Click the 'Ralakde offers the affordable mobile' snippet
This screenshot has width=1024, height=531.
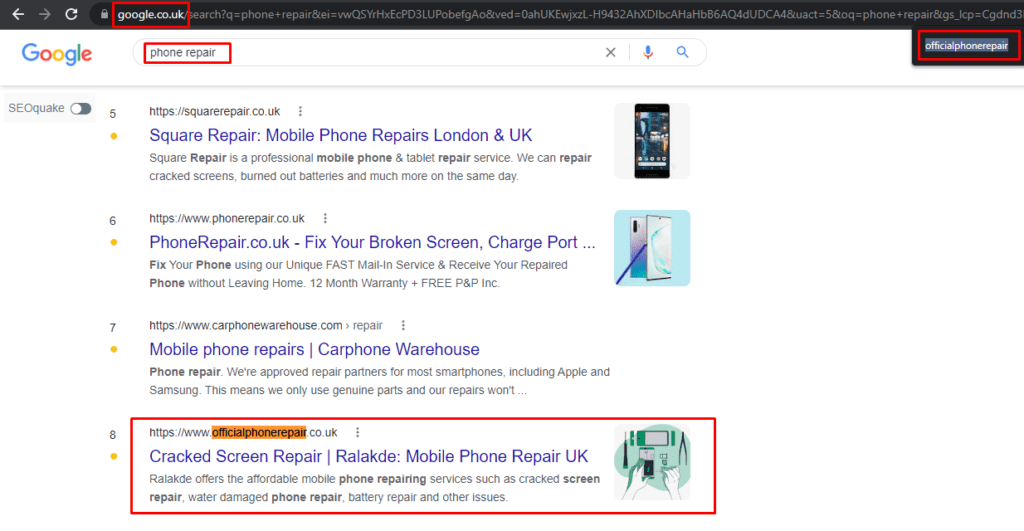click(x=374, y=489)
